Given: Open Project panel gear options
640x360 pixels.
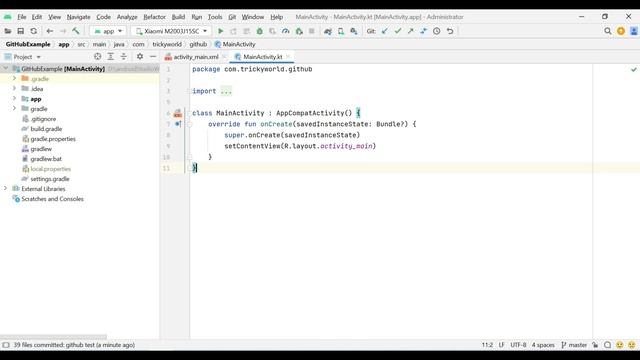Looking at the screenshot, I should coord(140,57).
